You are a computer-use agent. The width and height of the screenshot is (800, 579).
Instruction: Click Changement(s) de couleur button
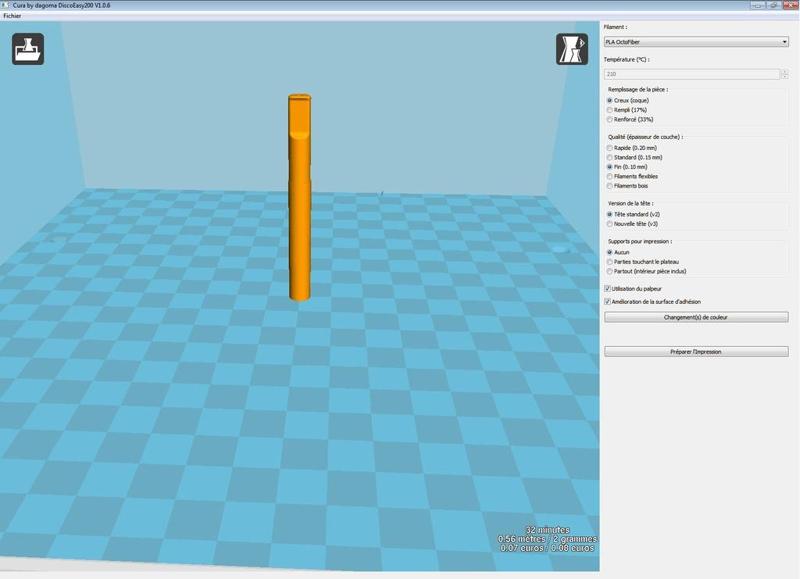coord(696,317)
